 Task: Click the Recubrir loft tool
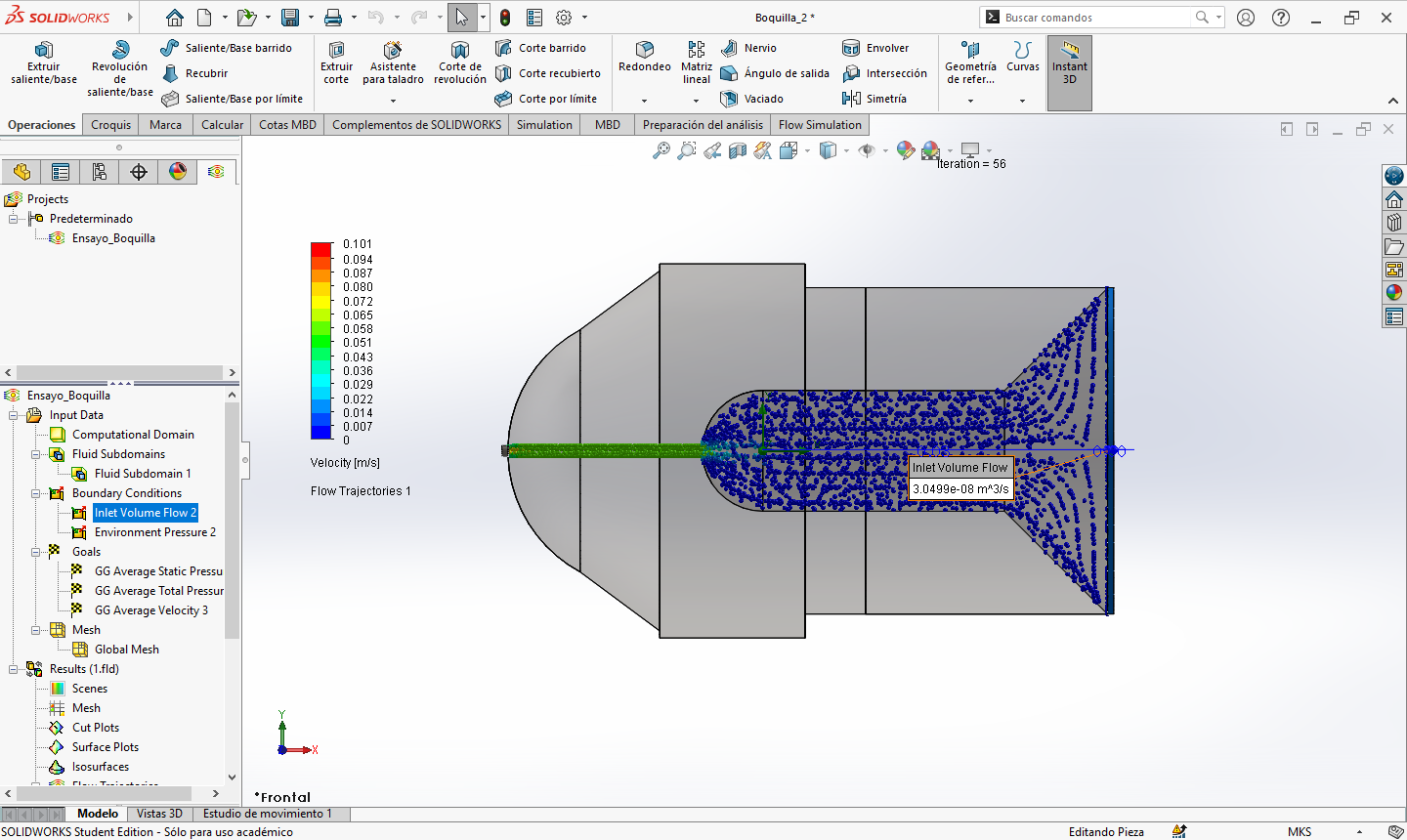click(x=195, y=73)
